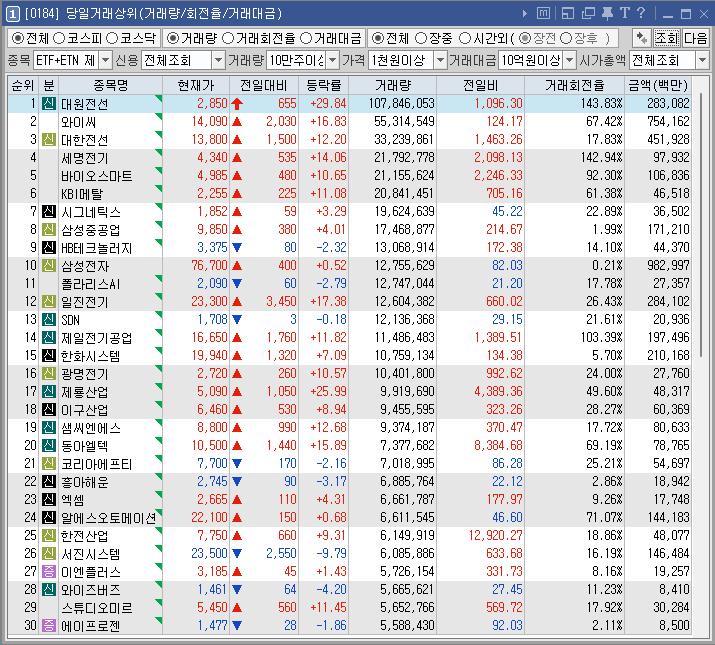Click the 신 badge next to 와이즈버즈
The width and height of the screenshot is (715, 645).
coord(49,589)
